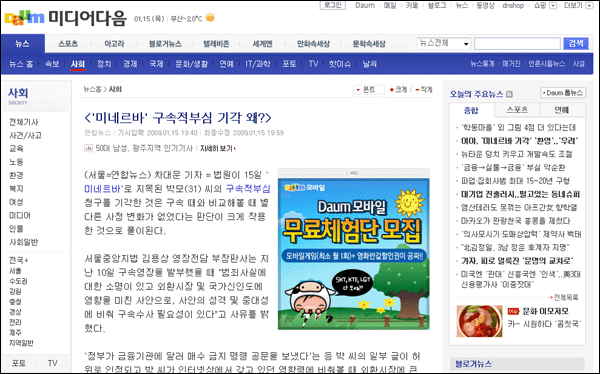This screenshot has width=600, height=374.
Task: Click 구속적부심 link in article text
Action: tap(248, 188)
